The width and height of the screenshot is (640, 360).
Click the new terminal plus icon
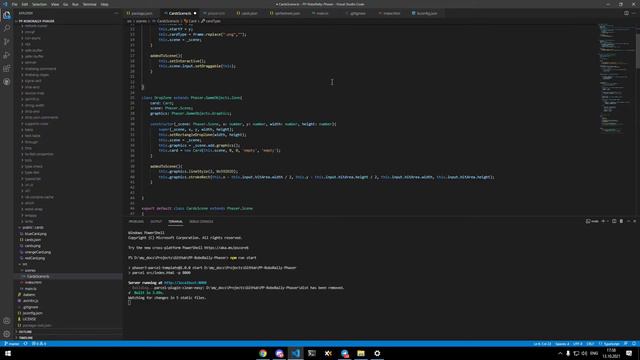click(x=603, y=221)
